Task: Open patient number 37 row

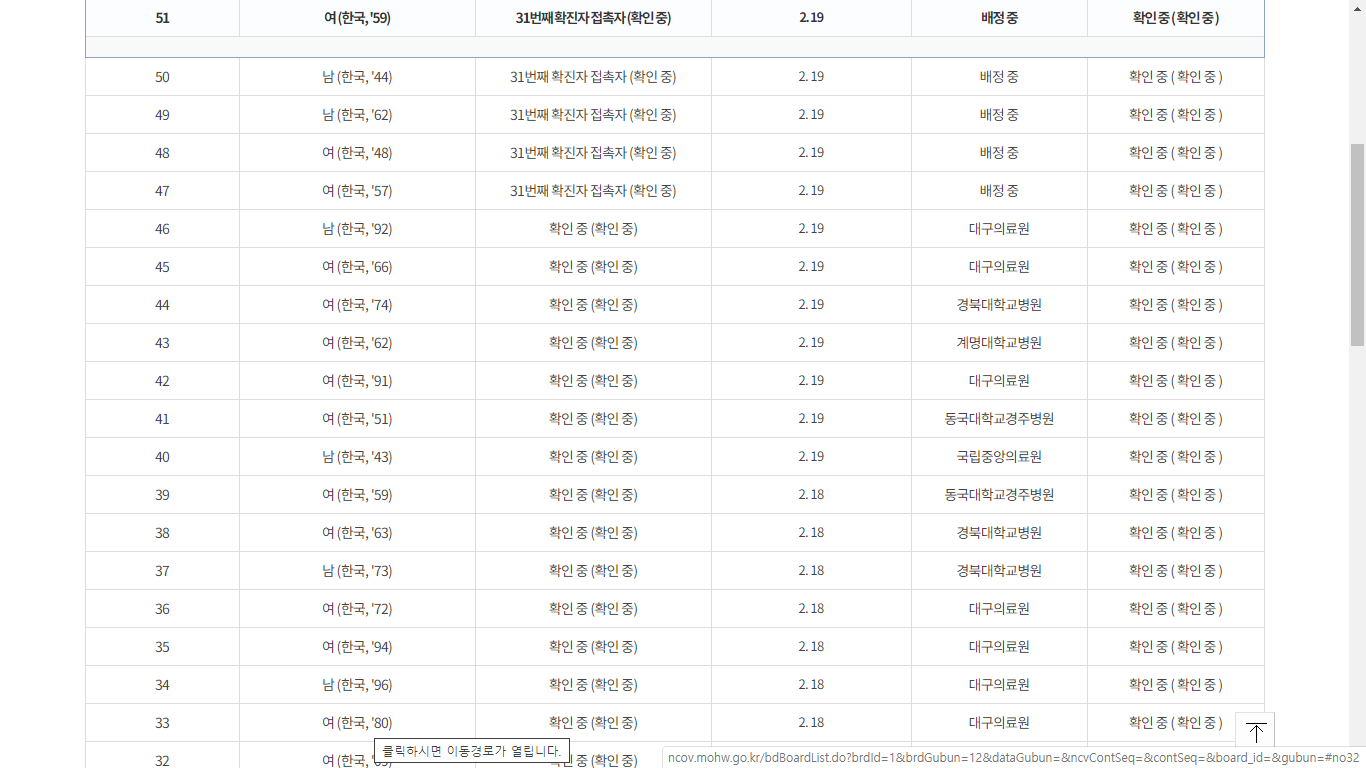Action: click(162, 571)
